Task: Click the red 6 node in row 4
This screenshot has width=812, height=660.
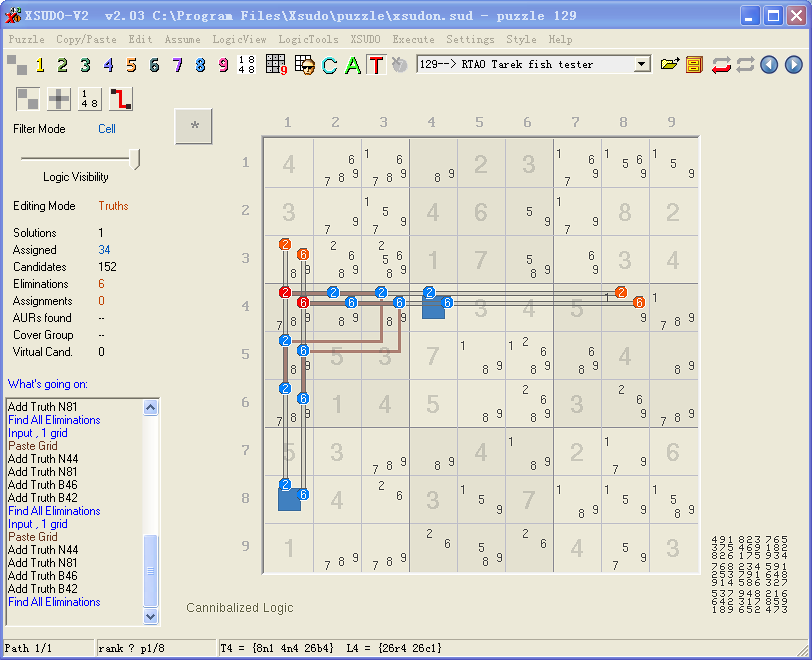Action: [x=303, y=303]
